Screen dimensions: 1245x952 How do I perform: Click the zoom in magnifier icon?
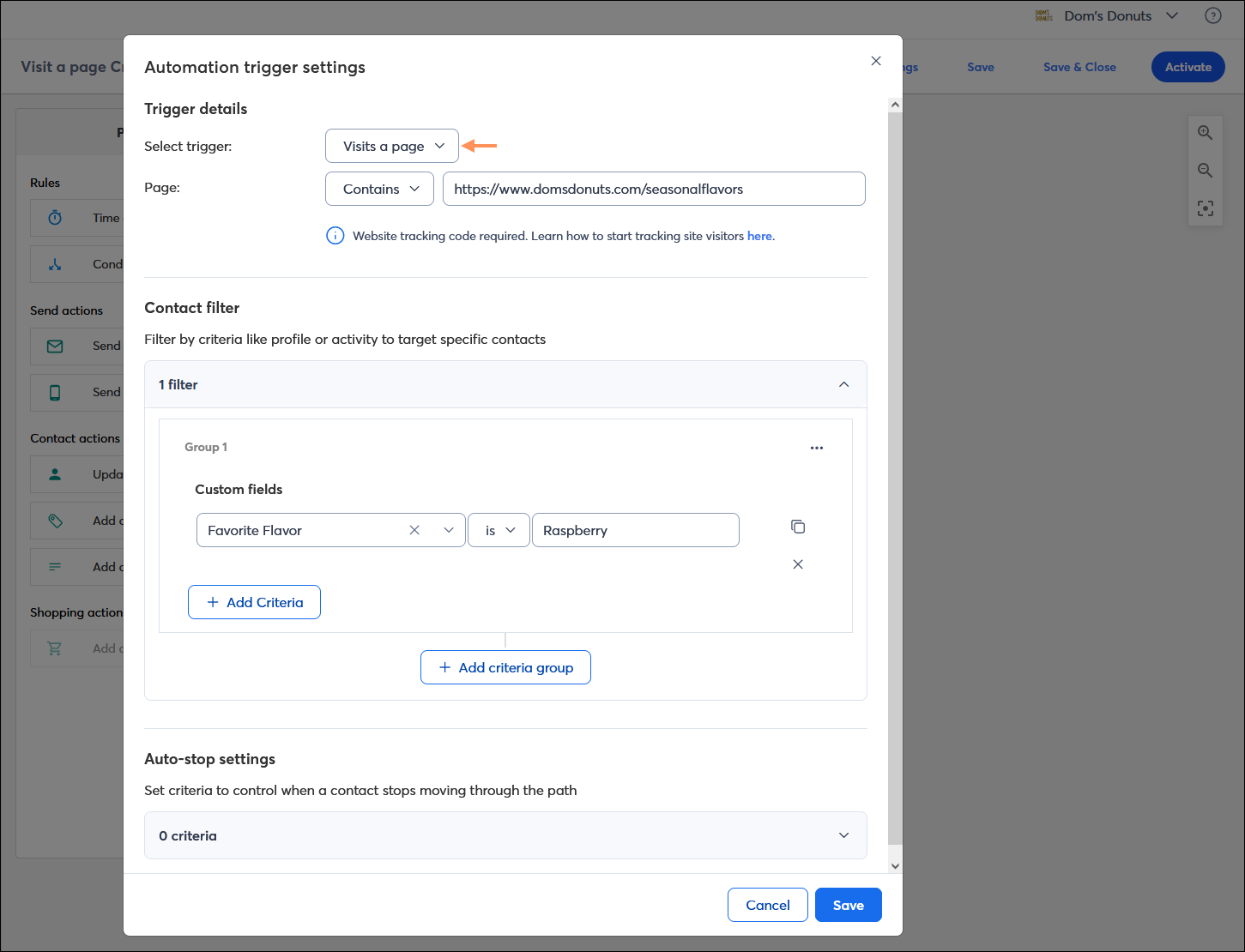click(x=1206, y=133)
